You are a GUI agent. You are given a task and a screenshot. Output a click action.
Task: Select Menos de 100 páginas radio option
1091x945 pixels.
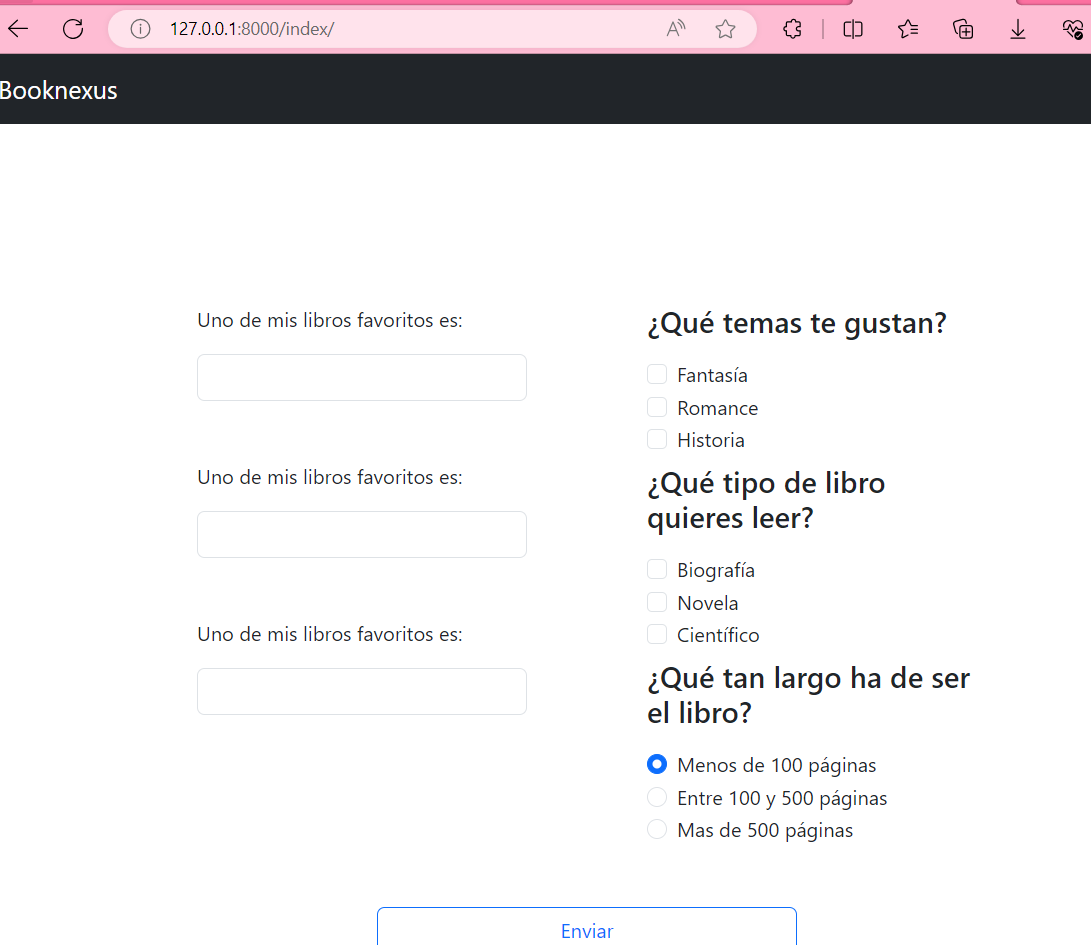[x=657, y=764]
